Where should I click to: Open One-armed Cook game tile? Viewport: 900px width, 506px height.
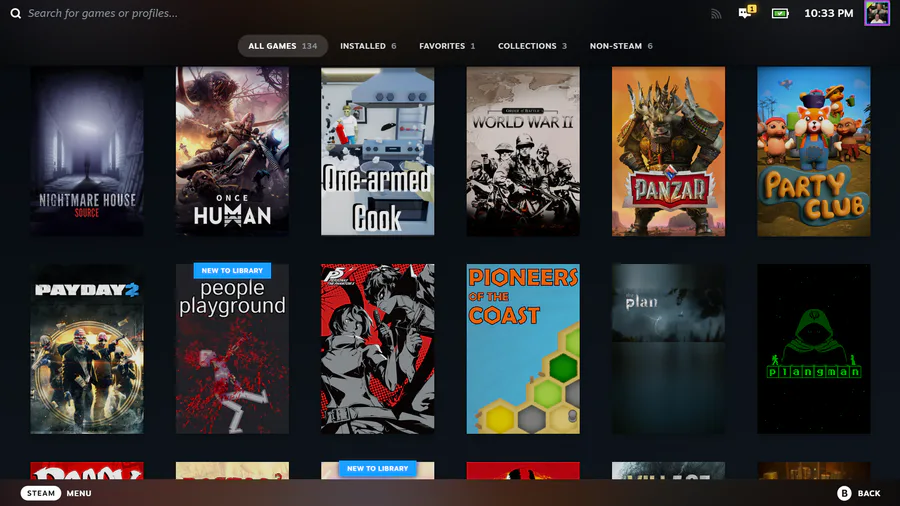tap(378, 151)
